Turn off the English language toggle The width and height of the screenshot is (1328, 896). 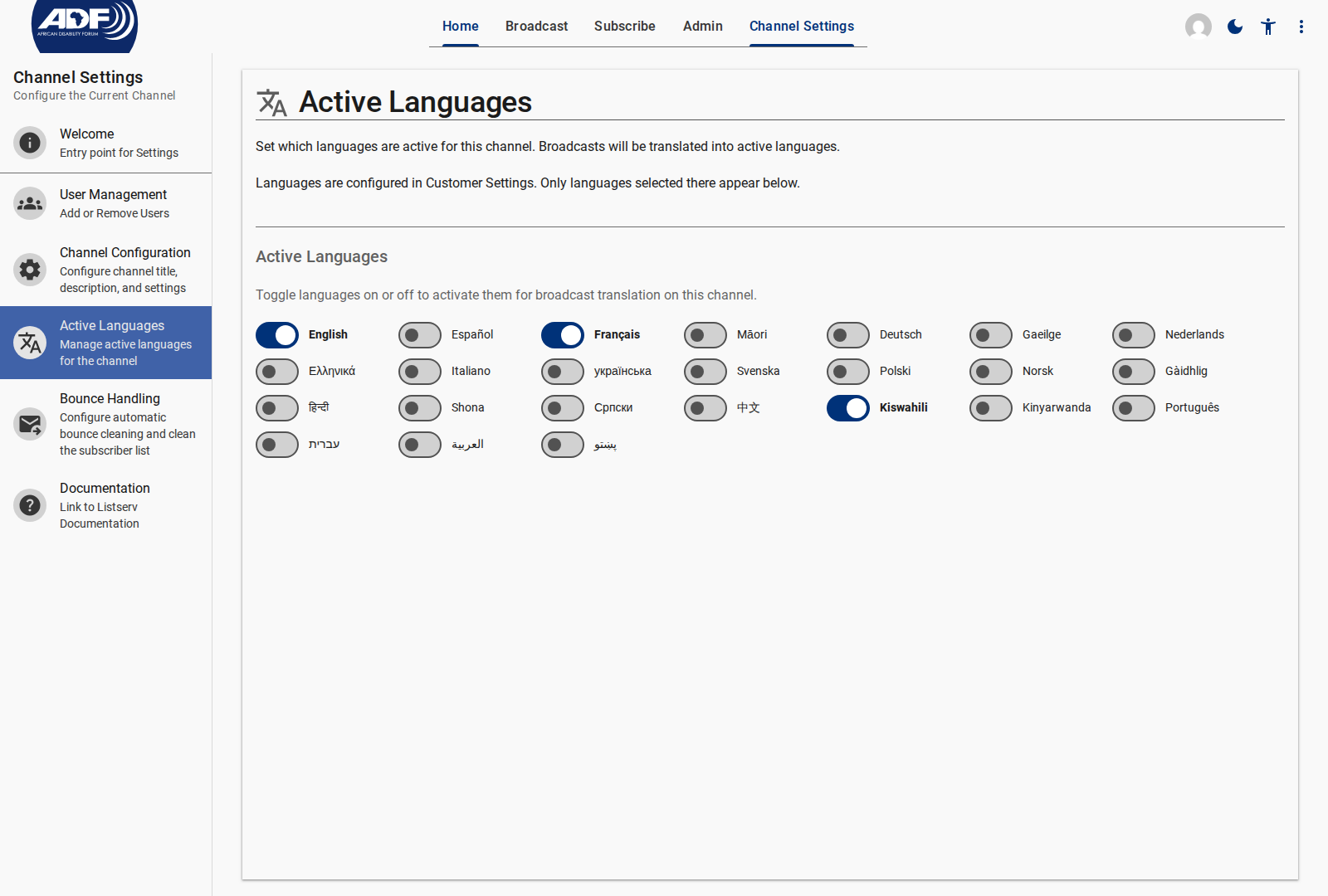[277, 335]
